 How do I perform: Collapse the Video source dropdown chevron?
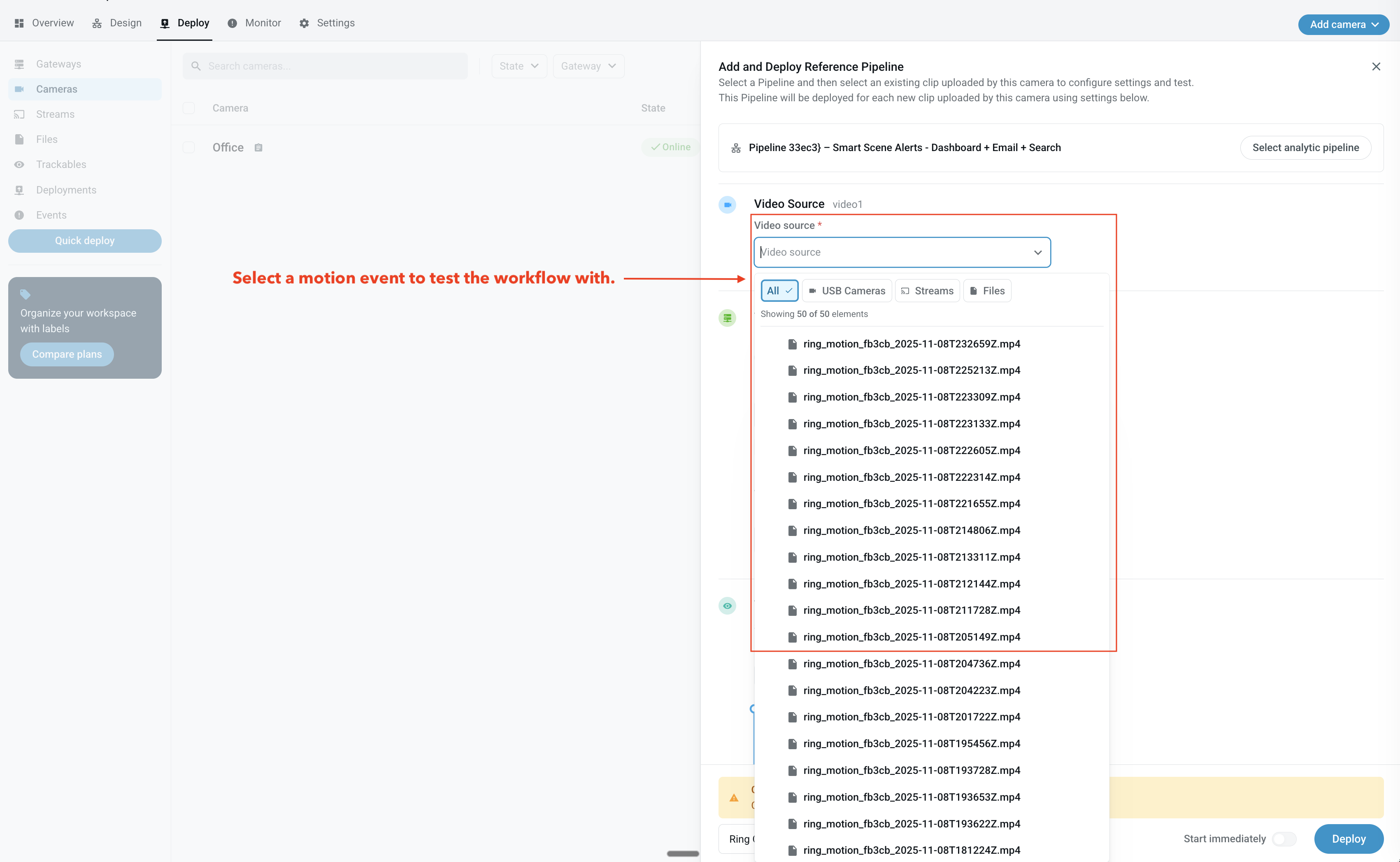coord(1037,253)
